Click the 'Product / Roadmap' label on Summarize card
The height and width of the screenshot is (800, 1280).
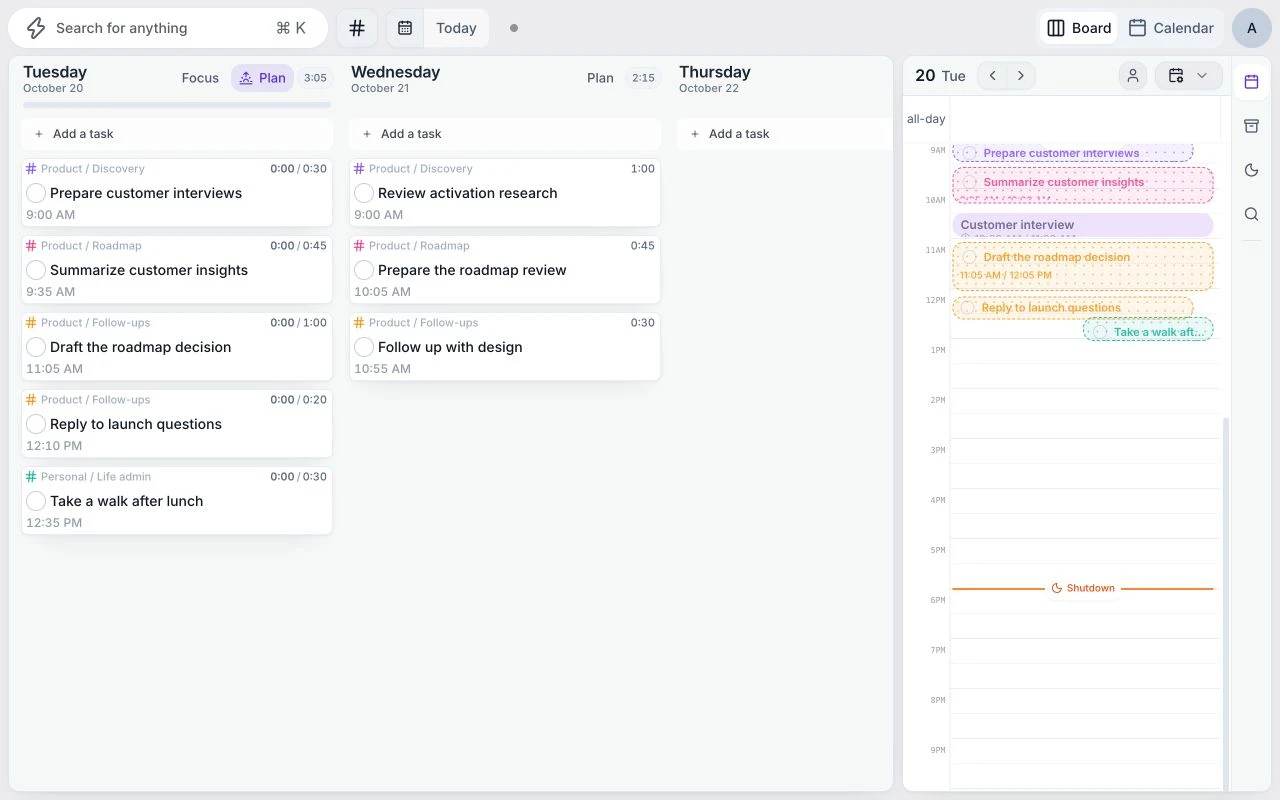(x=91, y=246)
